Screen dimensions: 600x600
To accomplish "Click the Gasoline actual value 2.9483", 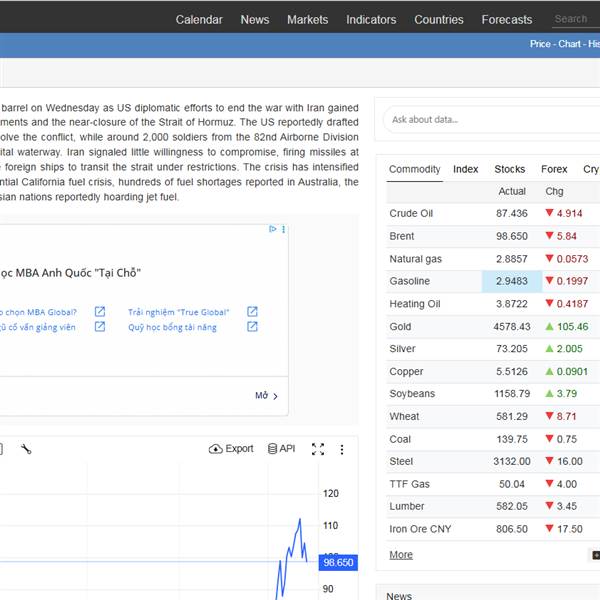I will 512,281.
